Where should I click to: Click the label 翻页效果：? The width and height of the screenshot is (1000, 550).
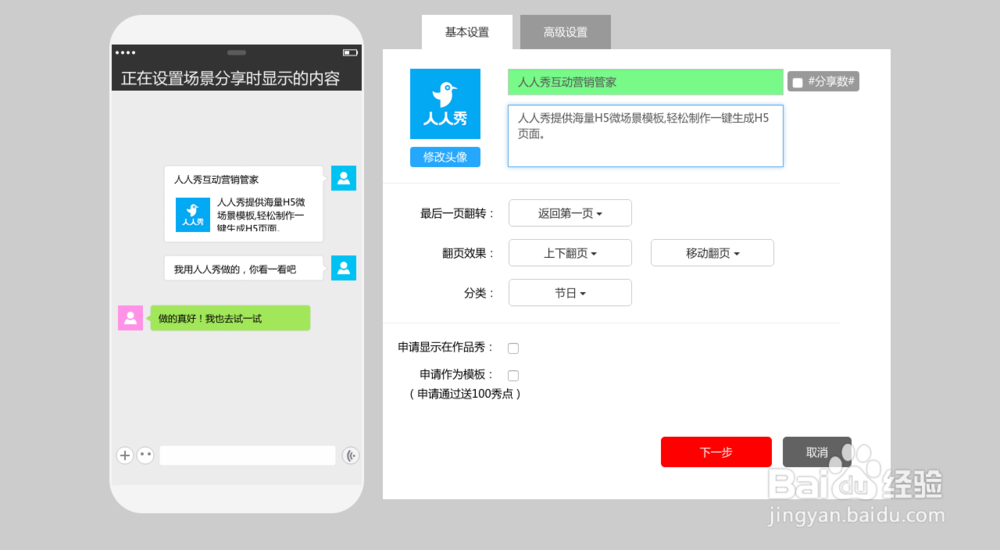click(x=468, y=253)
